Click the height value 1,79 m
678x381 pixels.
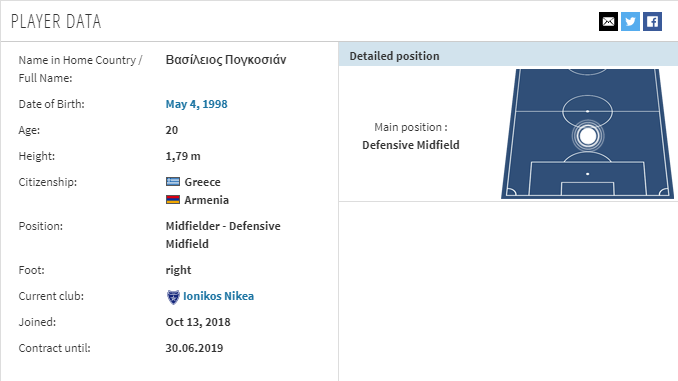[x=183, y=156]
